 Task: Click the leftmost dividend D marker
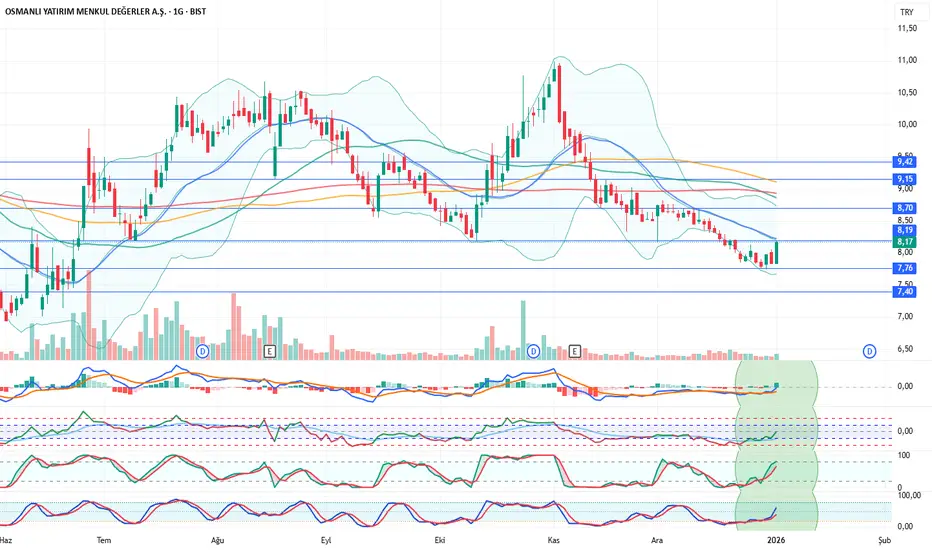(x=203, y=351)
